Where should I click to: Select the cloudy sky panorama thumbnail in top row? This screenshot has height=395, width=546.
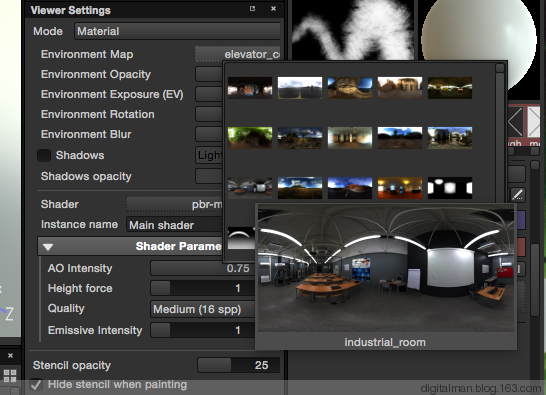[x=300, y=88]
